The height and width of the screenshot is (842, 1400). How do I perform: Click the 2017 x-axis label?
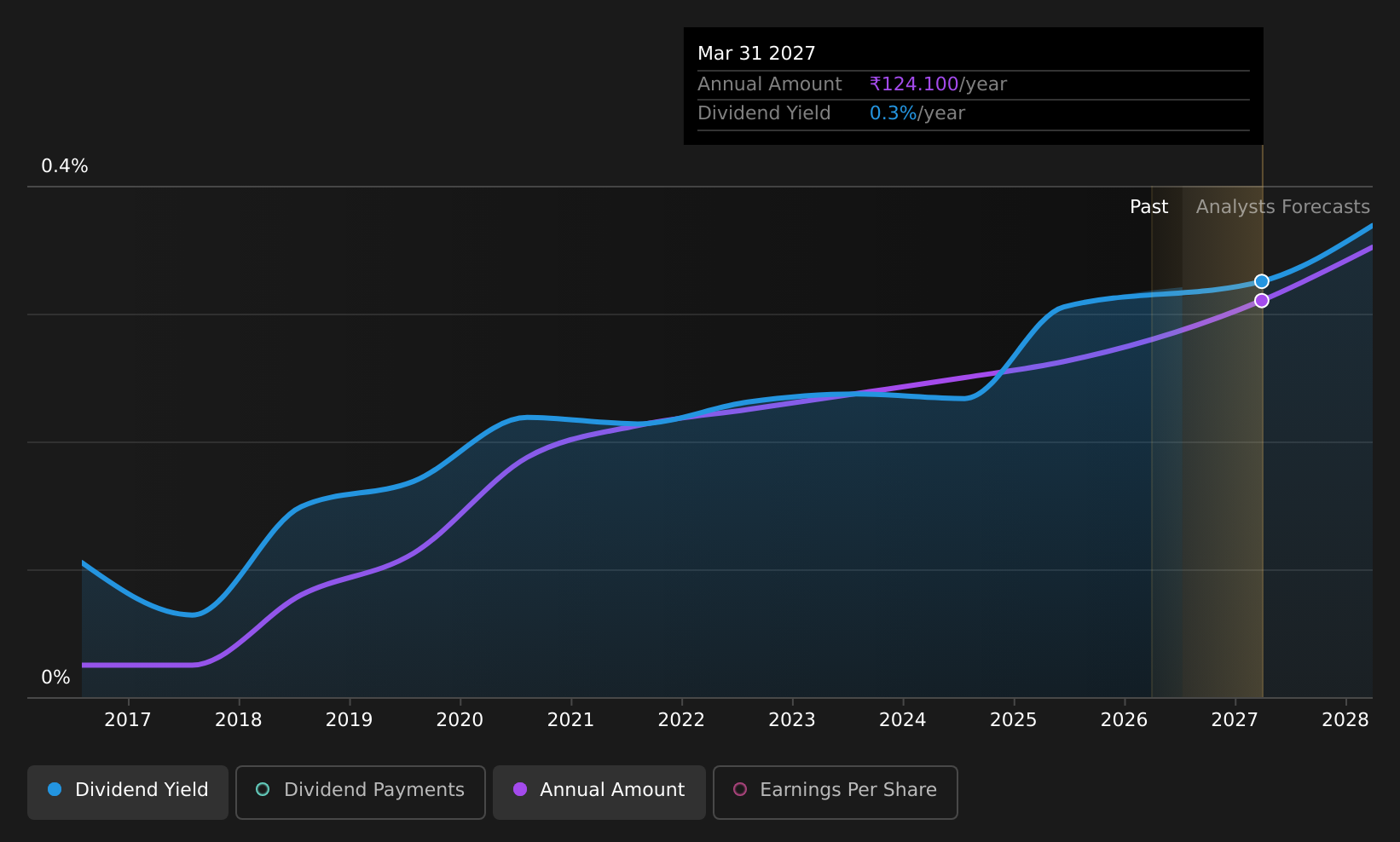[x=128, y=720]
